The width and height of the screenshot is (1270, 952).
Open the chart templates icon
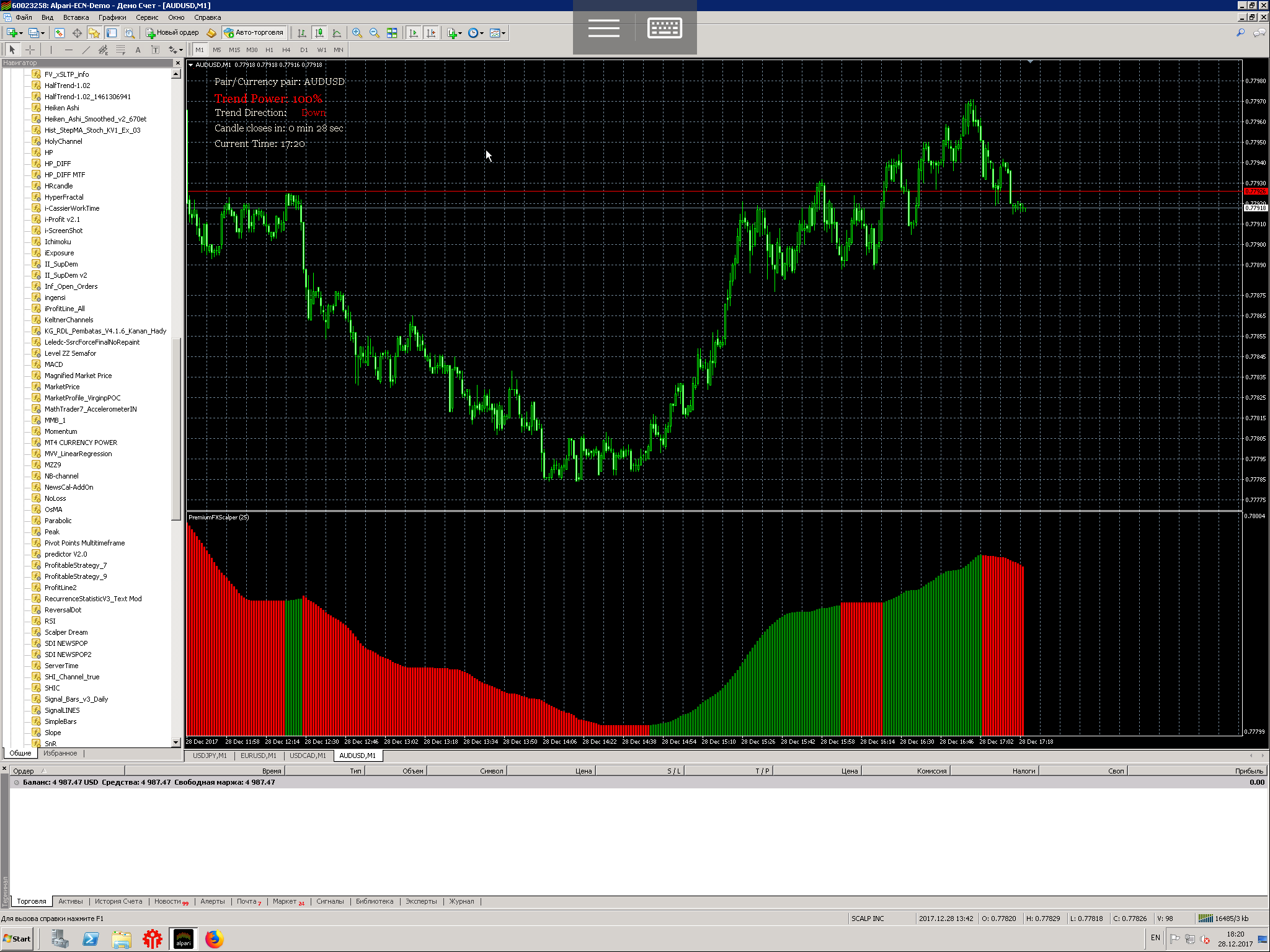[x=495, y=33]
